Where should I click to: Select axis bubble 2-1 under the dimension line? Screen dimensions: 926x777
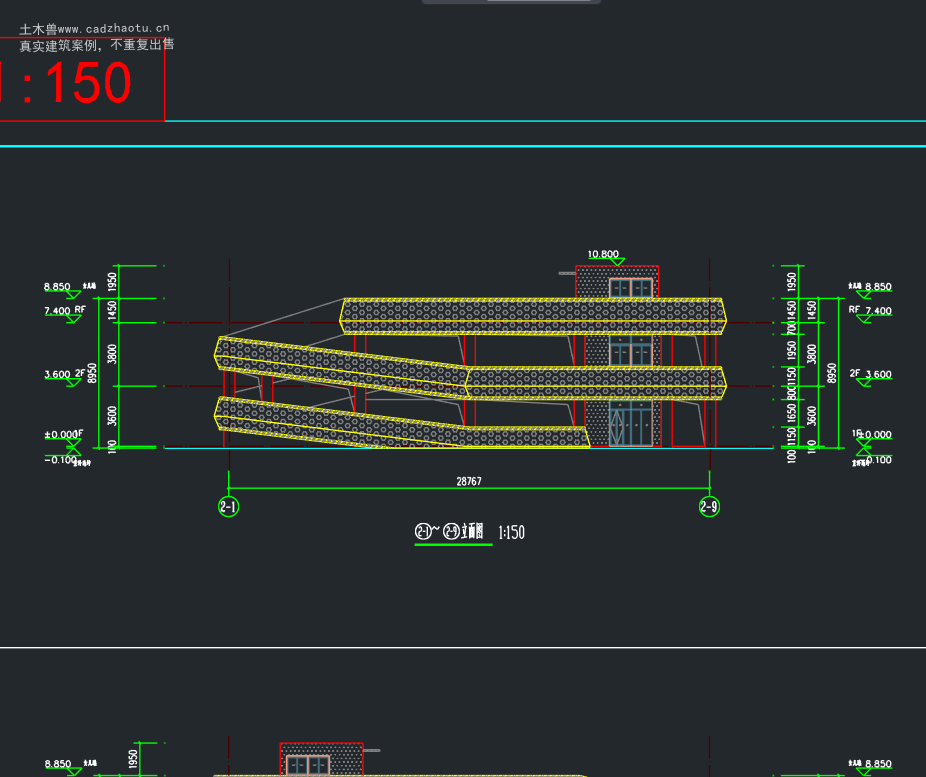229,507
